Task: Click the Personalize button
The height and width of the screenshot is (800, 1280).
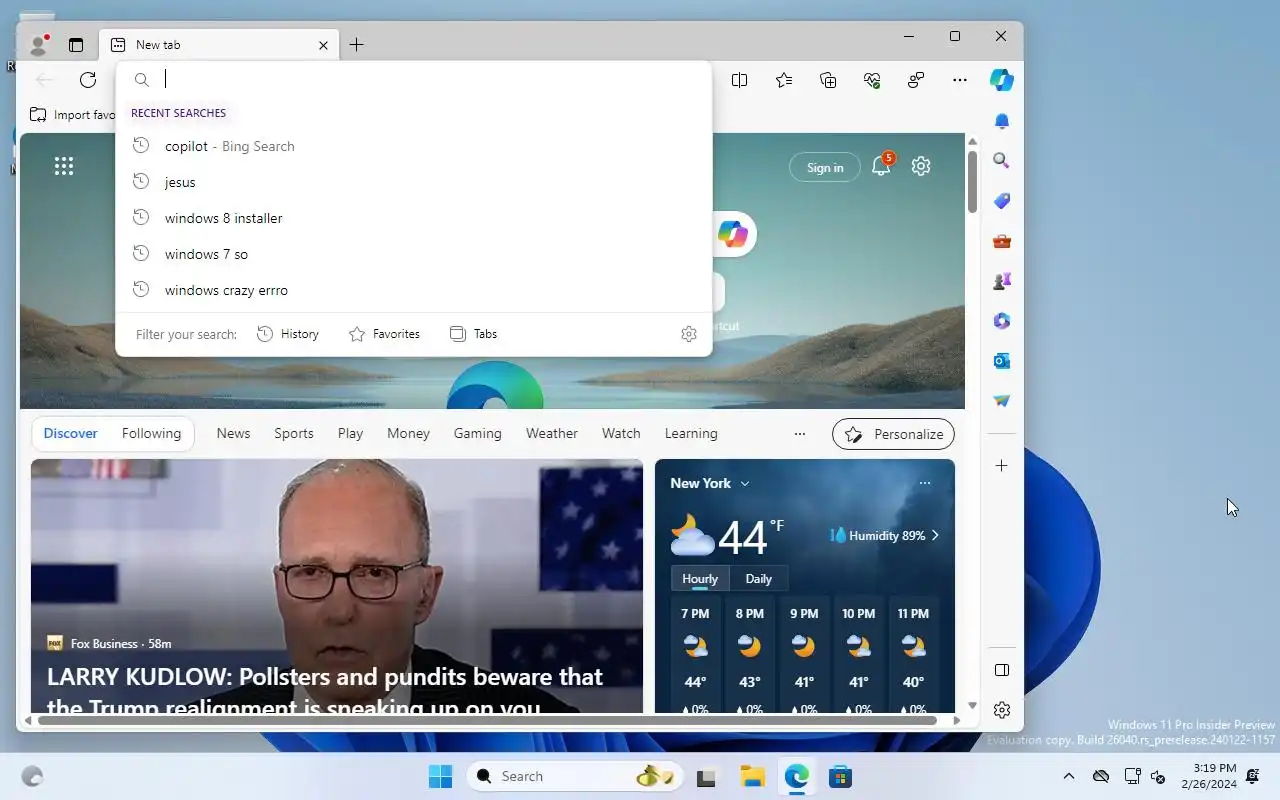Action: pyautogui.click(x=894, y=434)
